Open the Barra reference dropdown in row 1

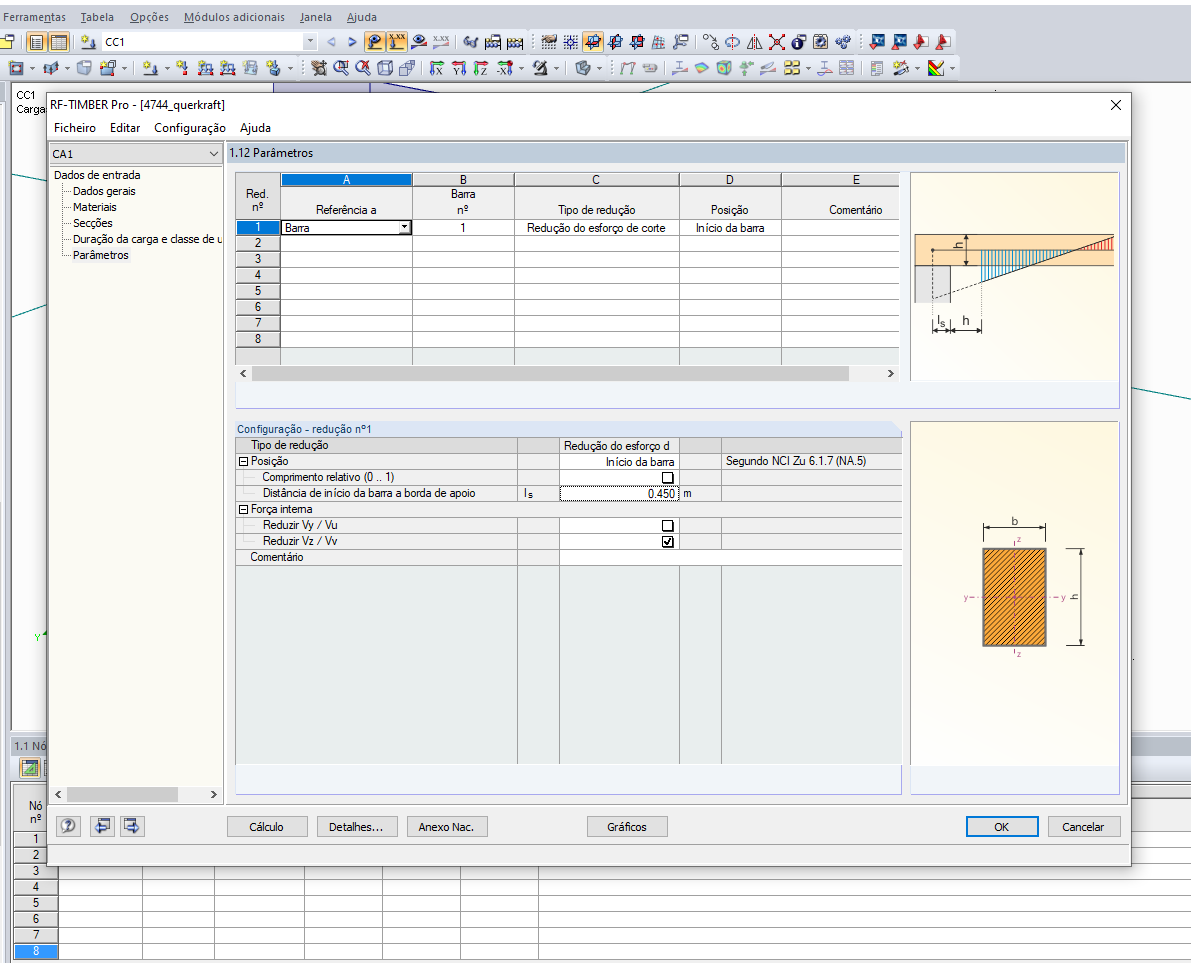click(x=405, y=227)
